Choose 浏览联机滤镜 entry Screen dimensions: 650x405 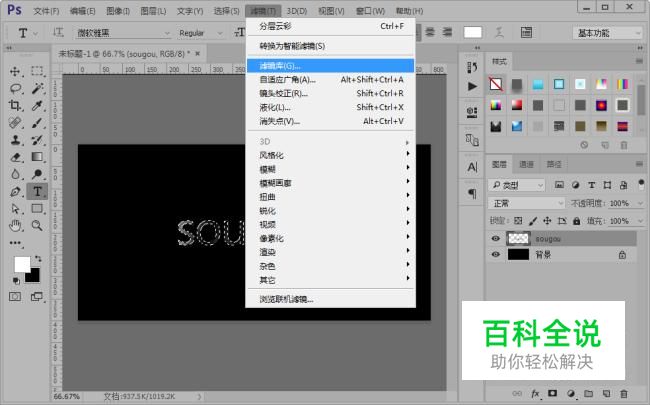(x=330, y=299)
